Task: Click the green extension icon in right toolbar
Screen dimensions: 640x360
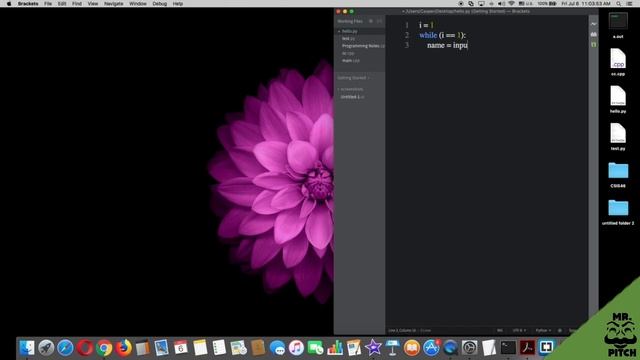Action: [593, 44]
